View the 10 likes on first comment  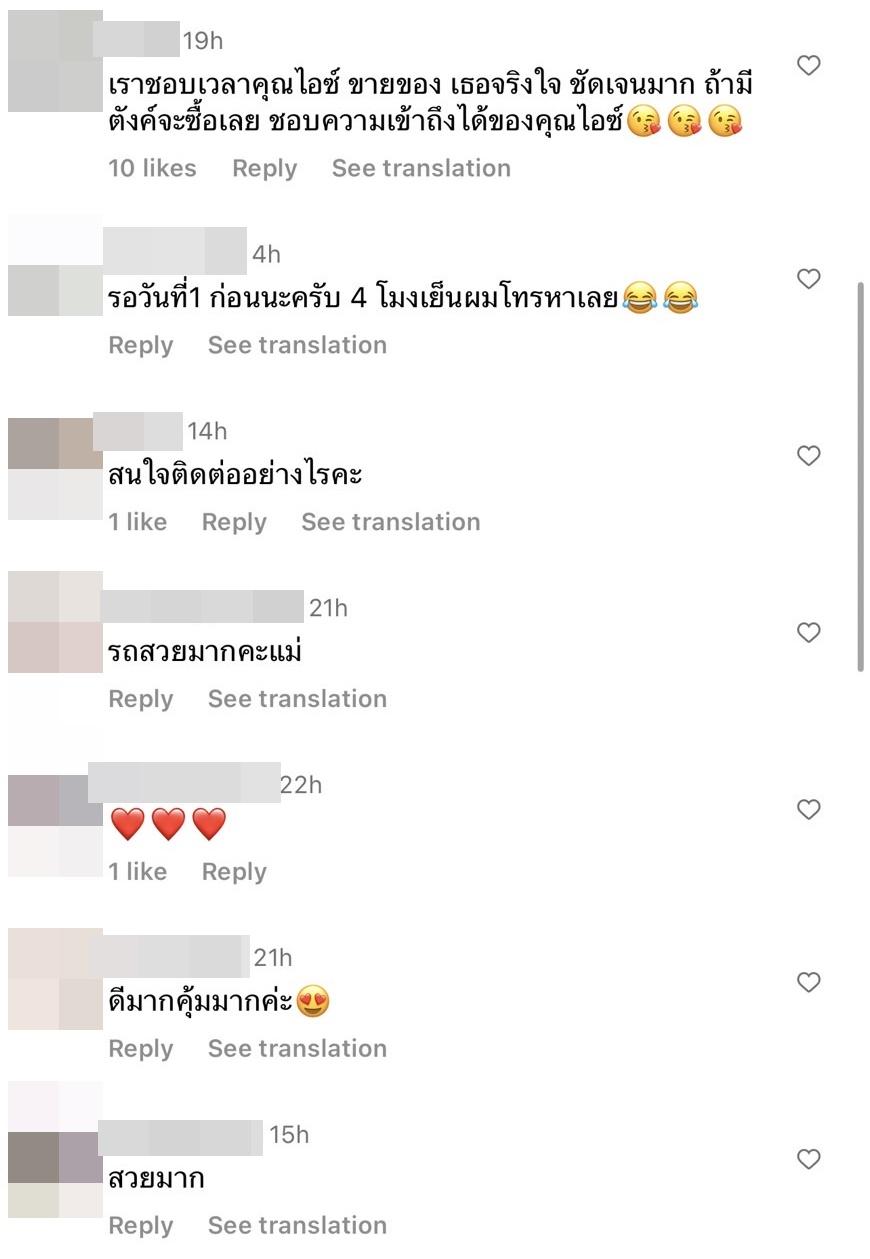tap(152, 168)
